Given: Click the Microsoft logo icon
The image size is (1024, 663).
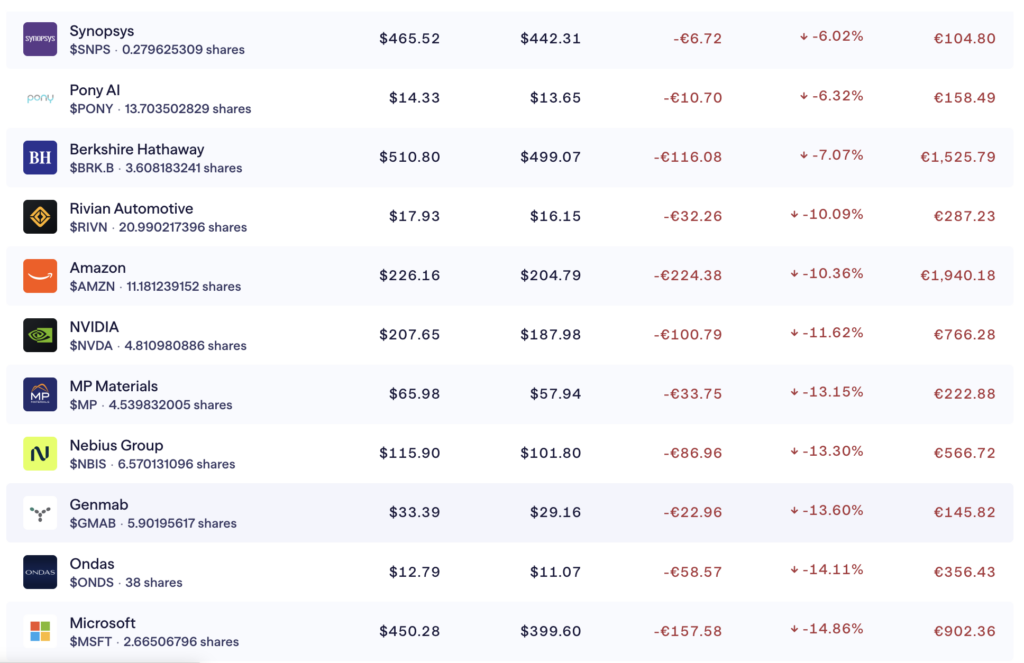Looking at the screenshot, I should [40, 631].
